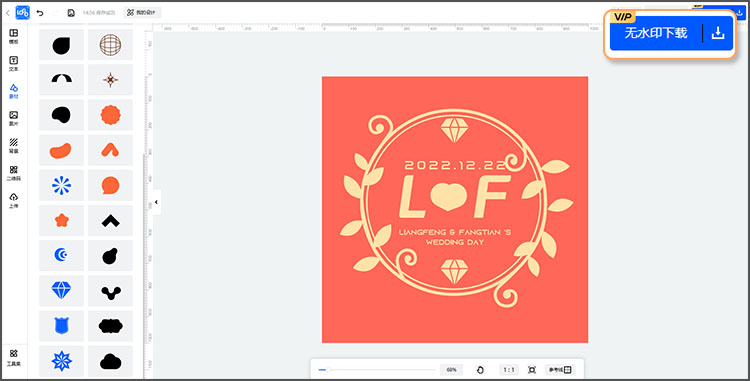Reset zoom with the 1:1 button
750x381 pixels.
click(509, 370)
